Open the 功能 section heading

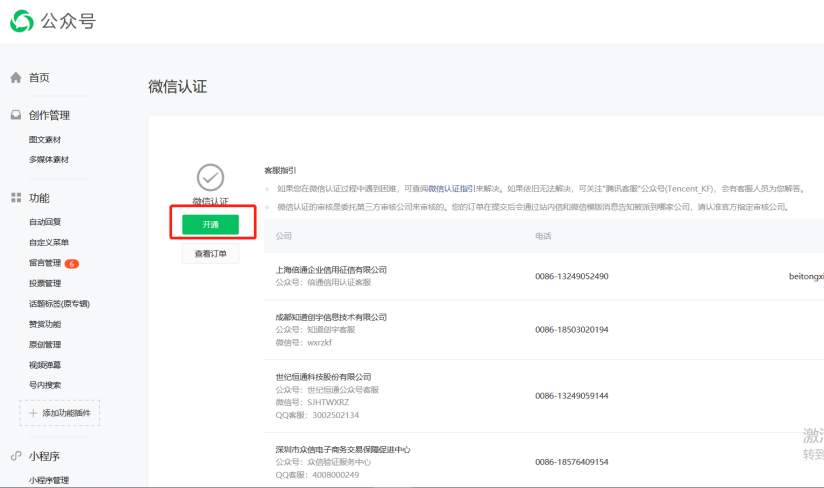[39, 198]
